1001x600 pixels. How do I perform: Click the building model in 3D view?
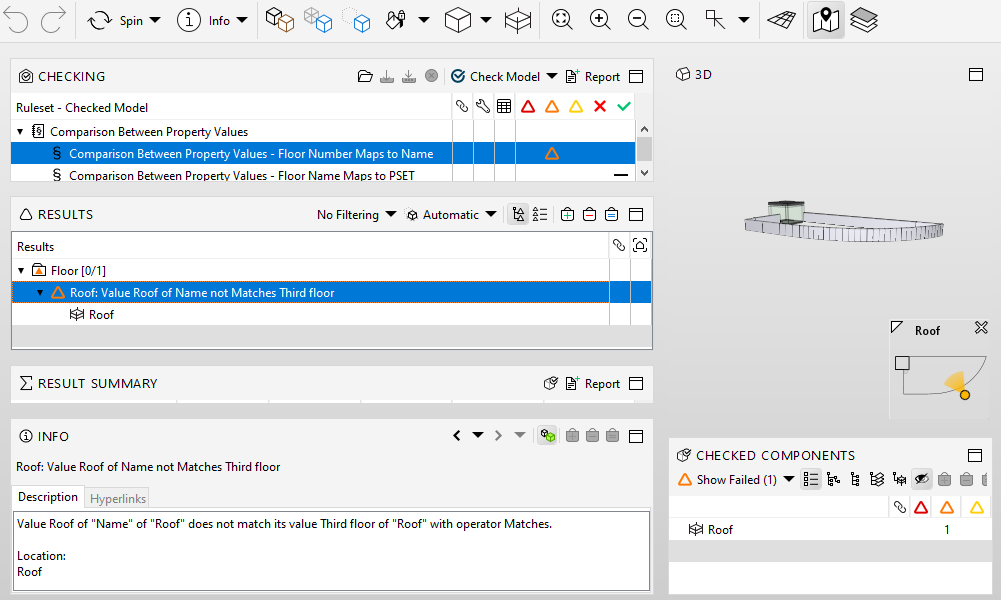pyautogui.click(x=843, y=221)
